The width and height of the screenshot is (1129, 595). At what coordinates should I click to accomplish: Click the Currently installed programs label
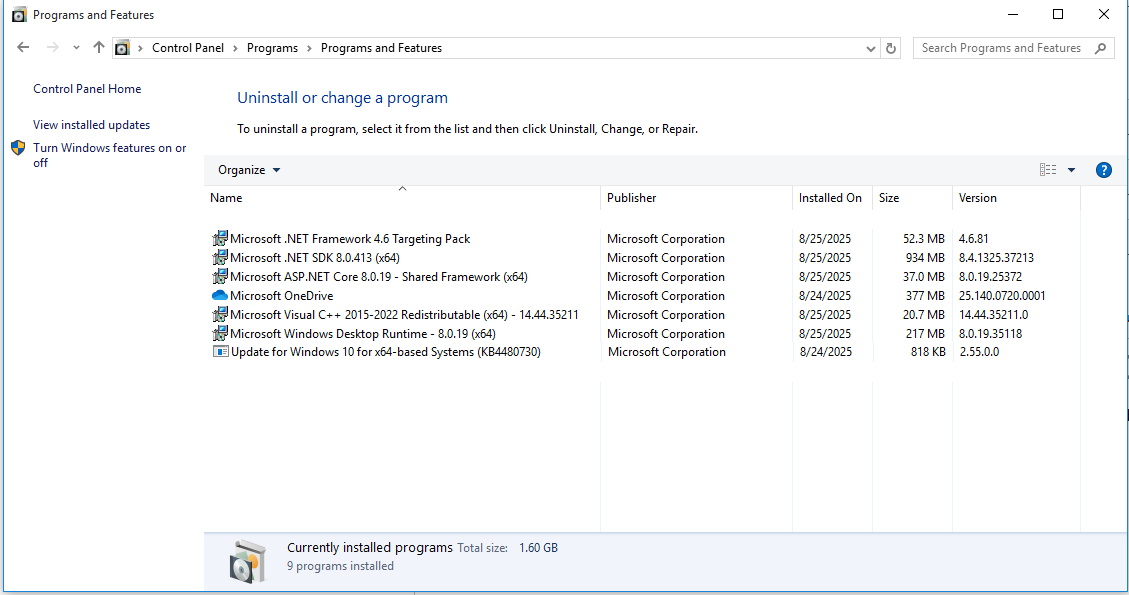(x=369, y=547)
